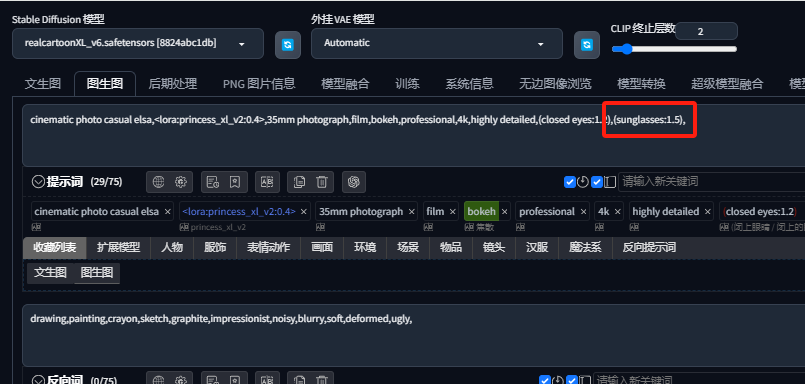This screenshot has width=805, height=384.
Task: Toggle first checkbox beside prompt keyword input
Action: pos(570,182)
